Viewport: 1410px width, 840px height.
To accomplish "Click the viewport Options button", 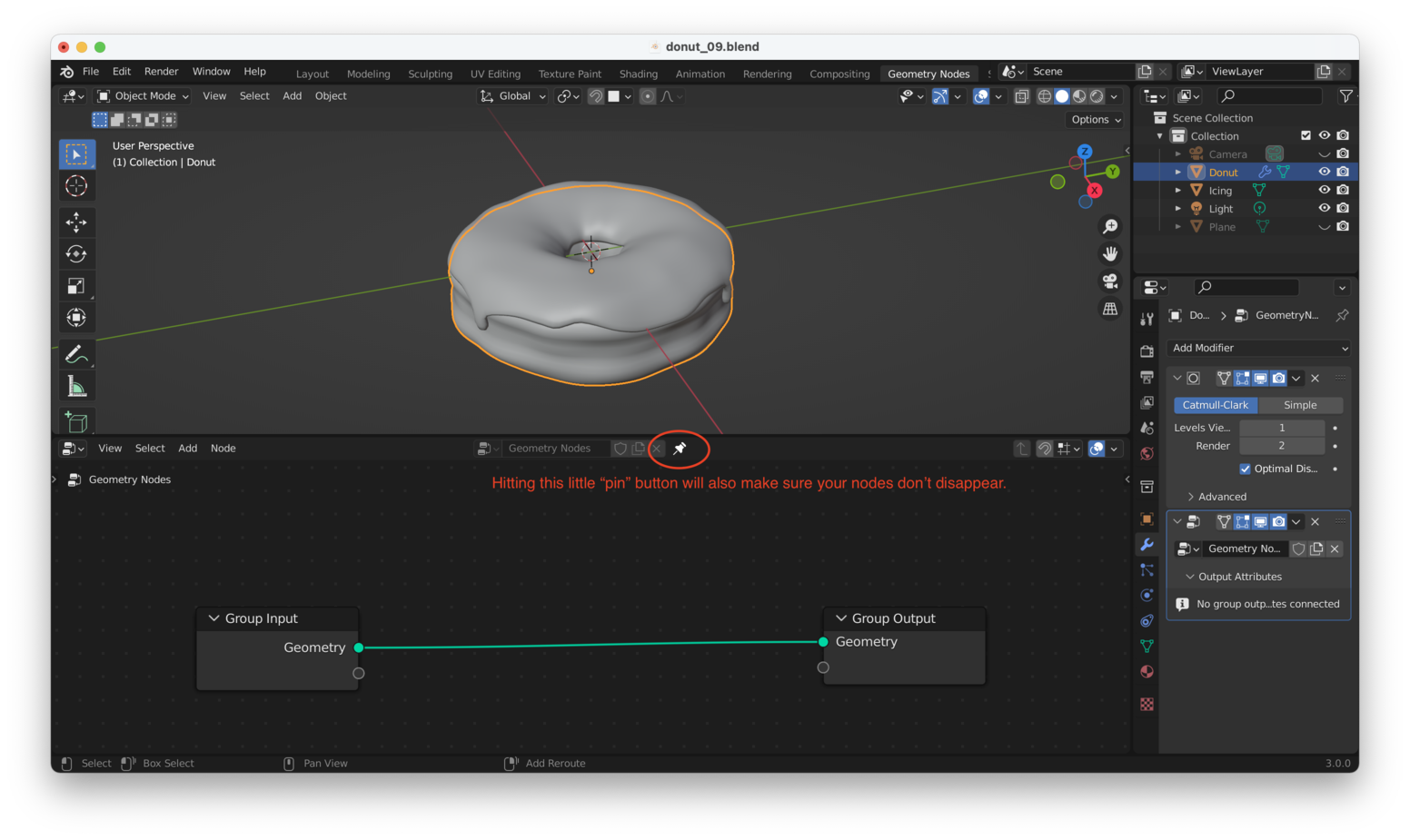I will 1096,120.
